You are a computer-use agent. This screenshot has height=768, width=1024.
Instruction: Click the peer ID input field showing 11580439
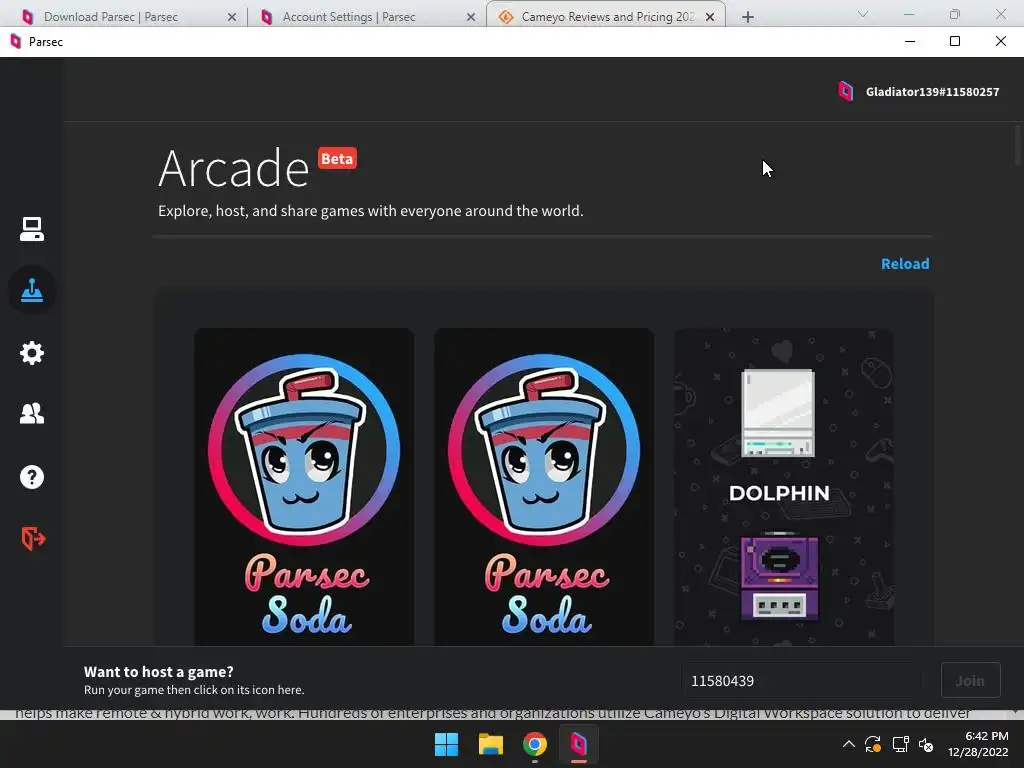point(802,680)
